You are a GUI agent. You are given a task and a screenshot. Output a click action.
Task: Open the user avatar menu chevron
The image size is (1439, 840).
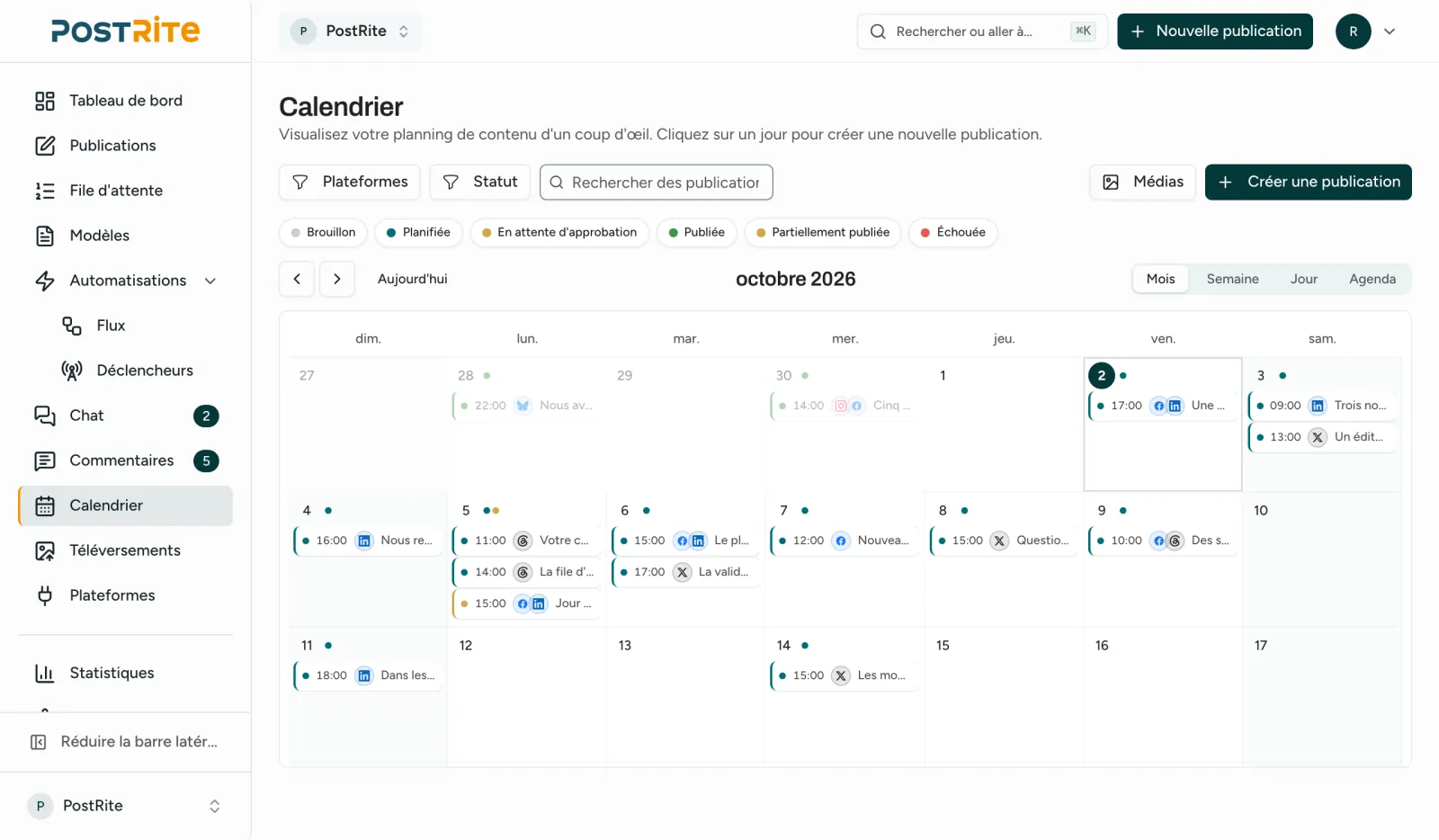point(1390,31)
